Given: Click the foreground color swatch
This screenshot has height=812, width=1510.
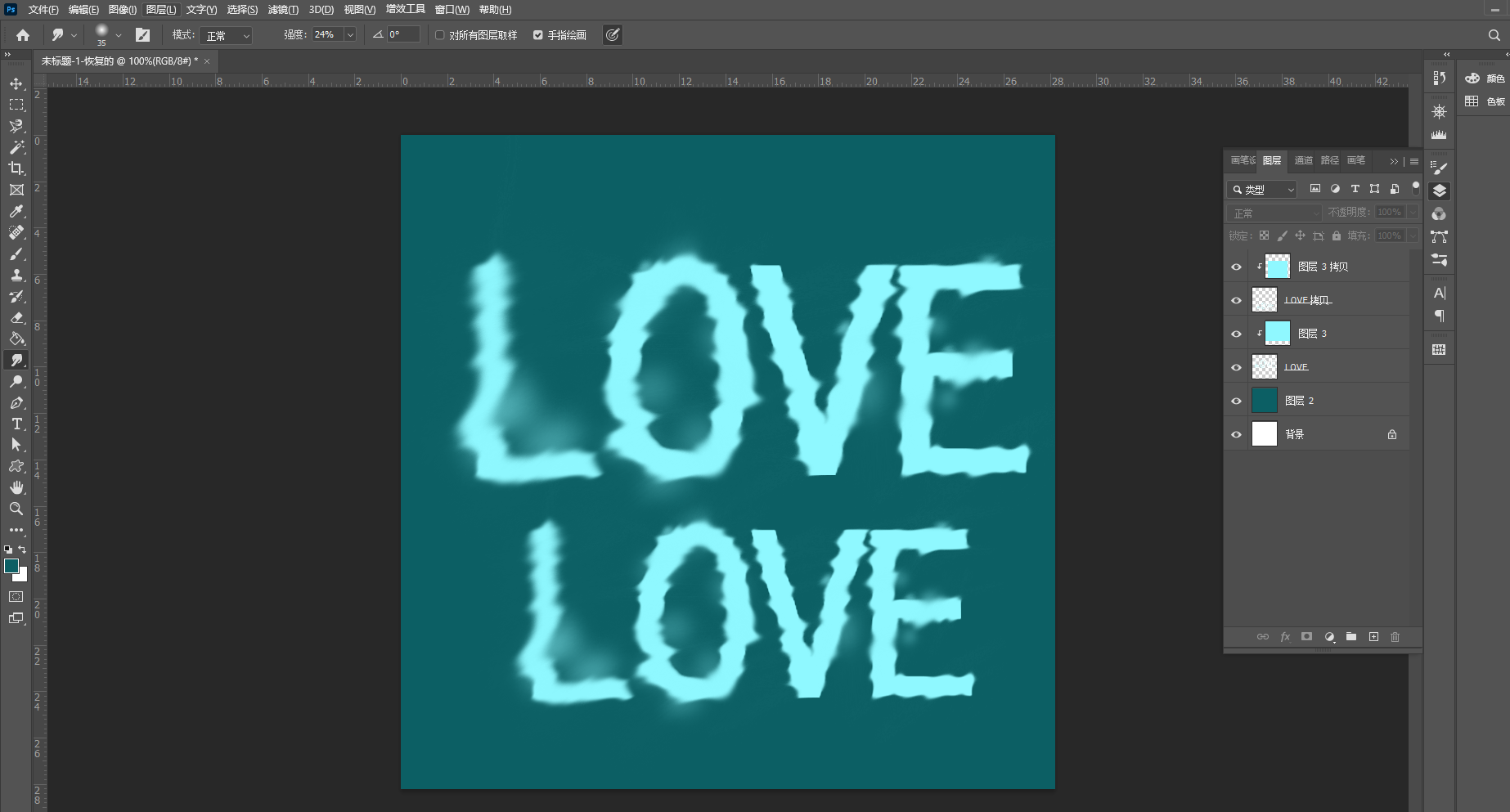Looking at the screenshot, I should pos(11,566).
